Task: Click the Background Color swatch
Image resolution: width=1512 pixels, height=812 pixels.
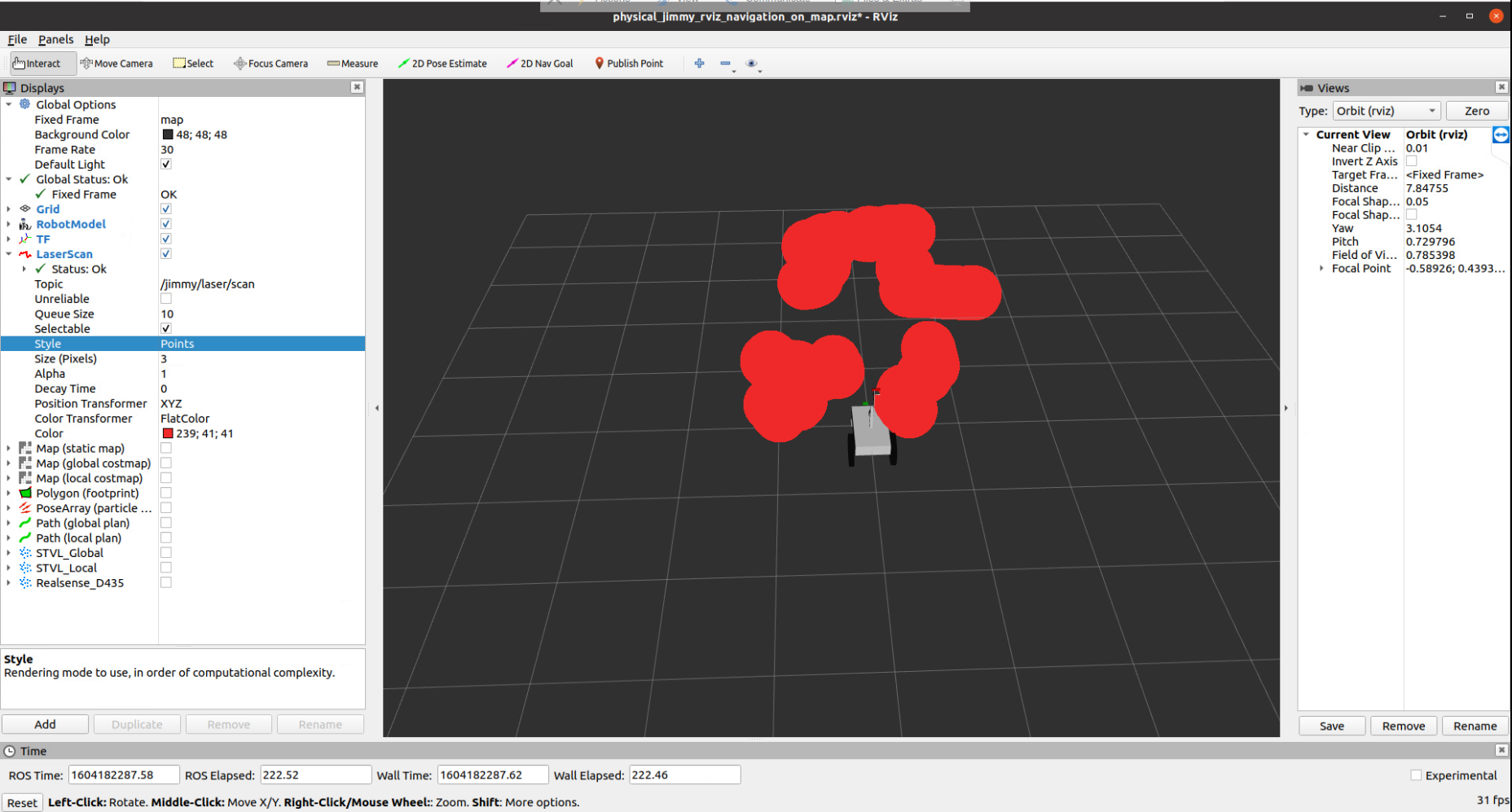Action: (x=168, y=134)
